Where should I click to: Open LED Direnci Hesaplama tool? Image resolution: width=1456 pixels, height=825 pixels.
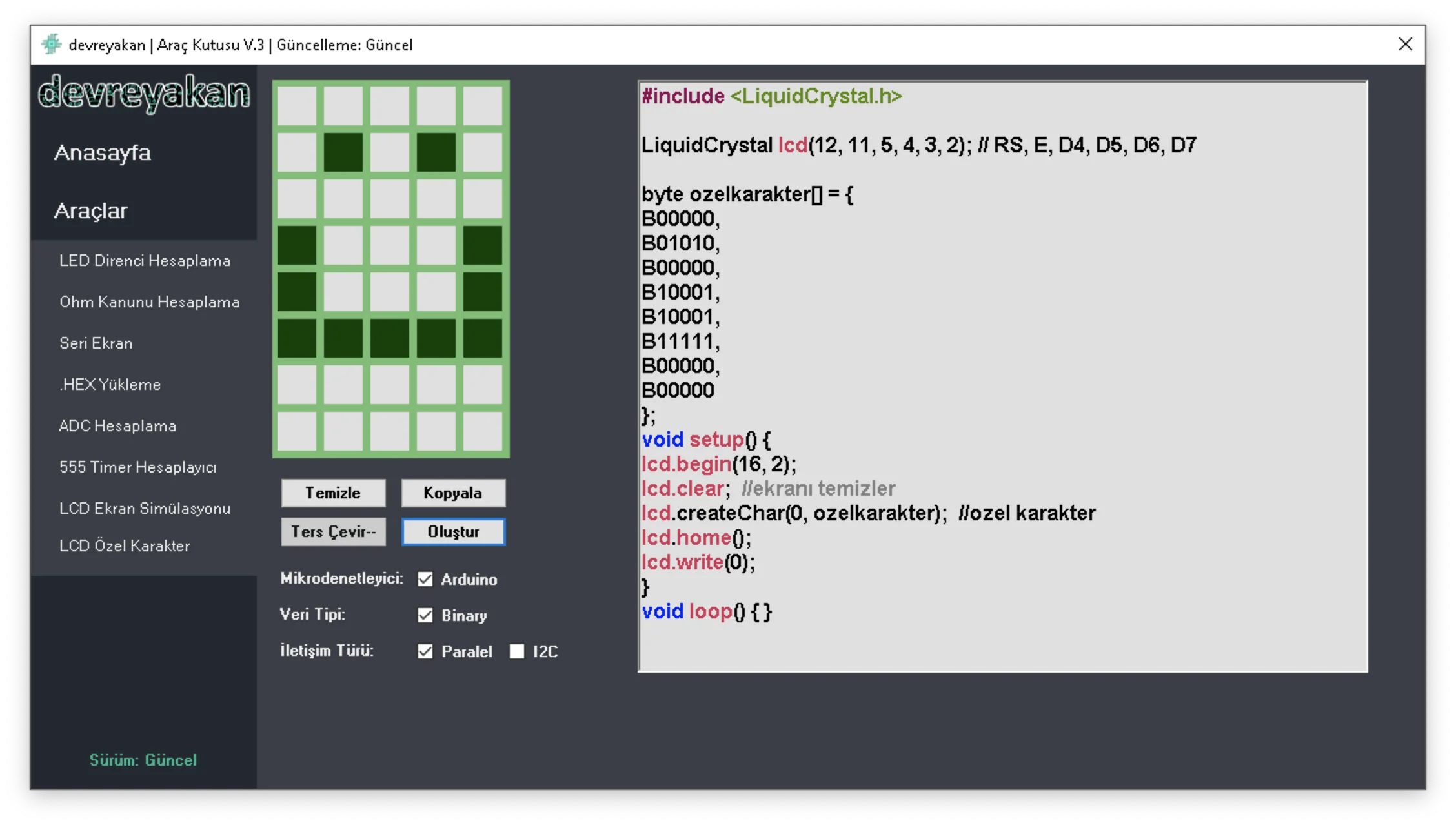pos(145,260)
